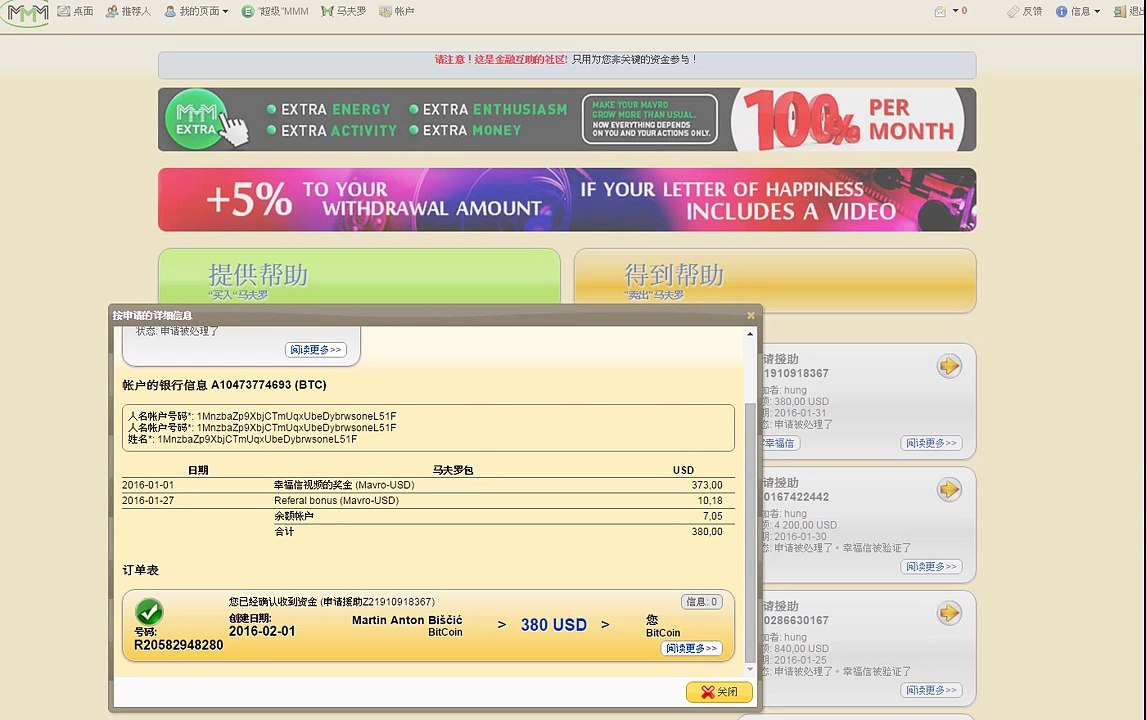Image resolution: width=1146 pixels, height=720 pixels.
Task: Open the 帐户 menu item
Action: click(397, 11)
